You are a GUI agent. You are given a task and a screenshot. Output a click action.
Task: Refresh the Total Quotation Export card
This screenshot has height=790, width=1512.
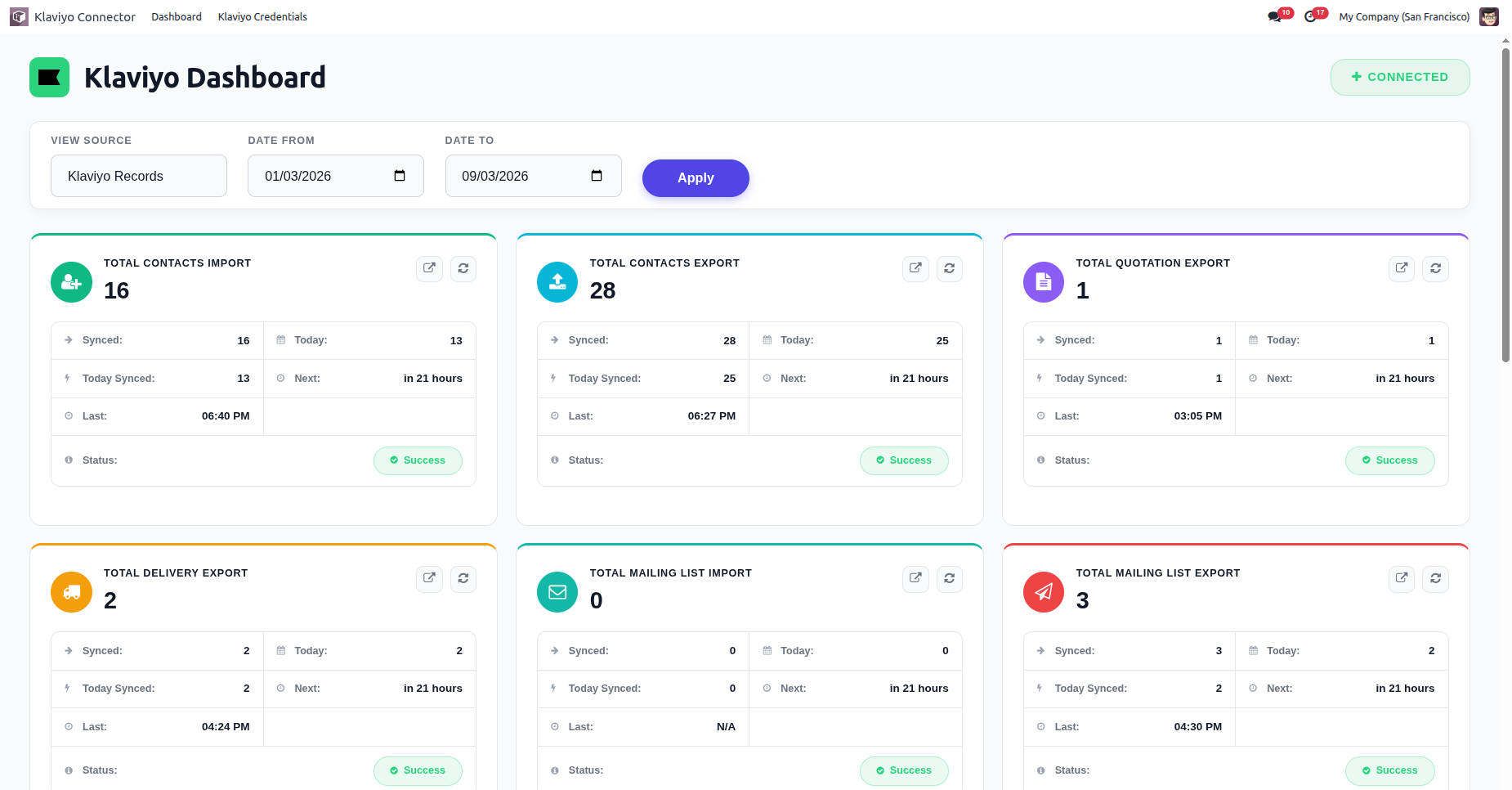1435,268
